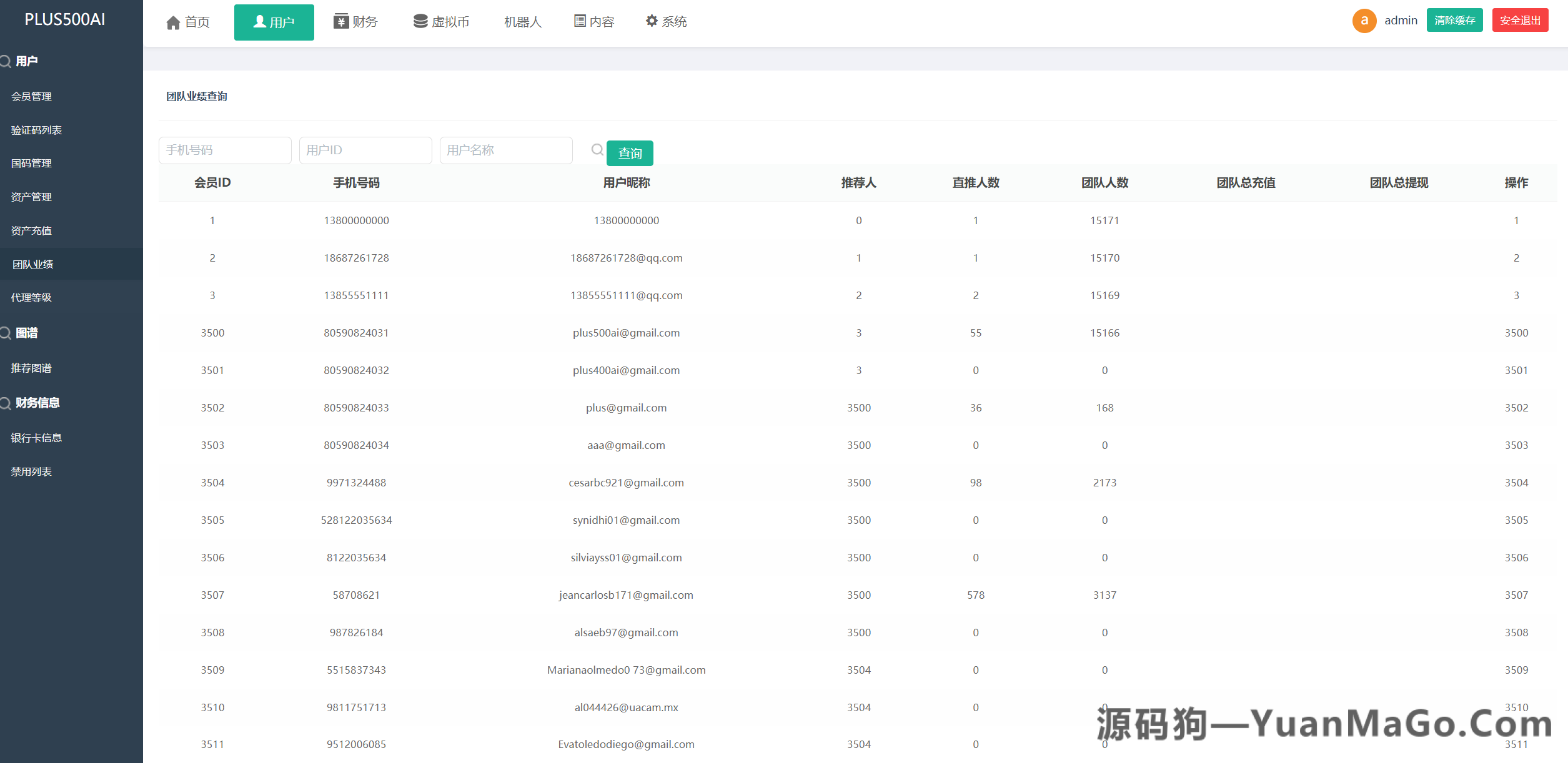Open the 系统 settings gear icon
1568x763 pixels.
[651, 21]
